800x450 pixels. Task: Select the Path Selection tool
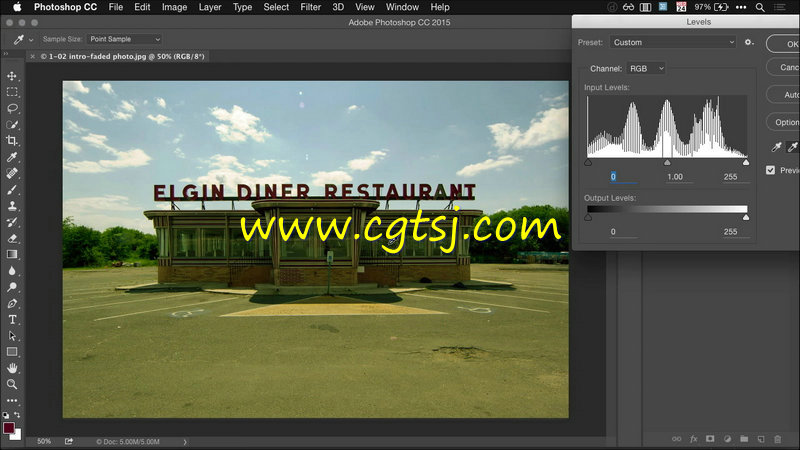12,336
